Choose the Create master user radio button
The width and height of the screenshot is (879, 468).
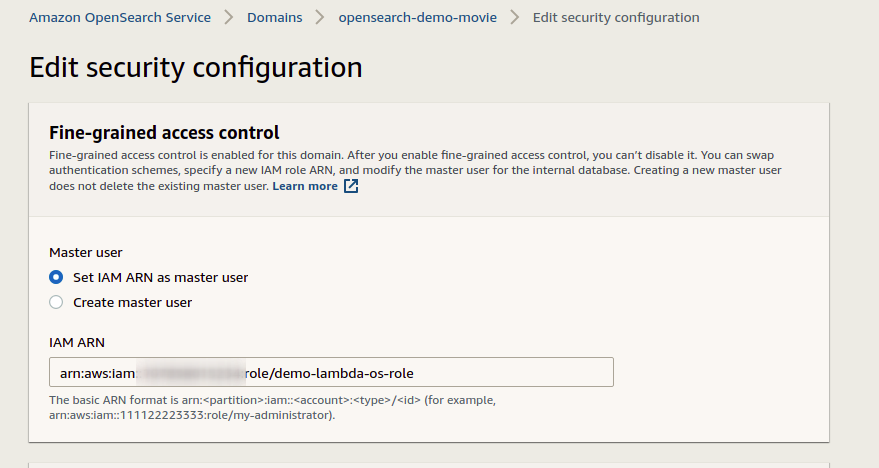click(56, 302)
